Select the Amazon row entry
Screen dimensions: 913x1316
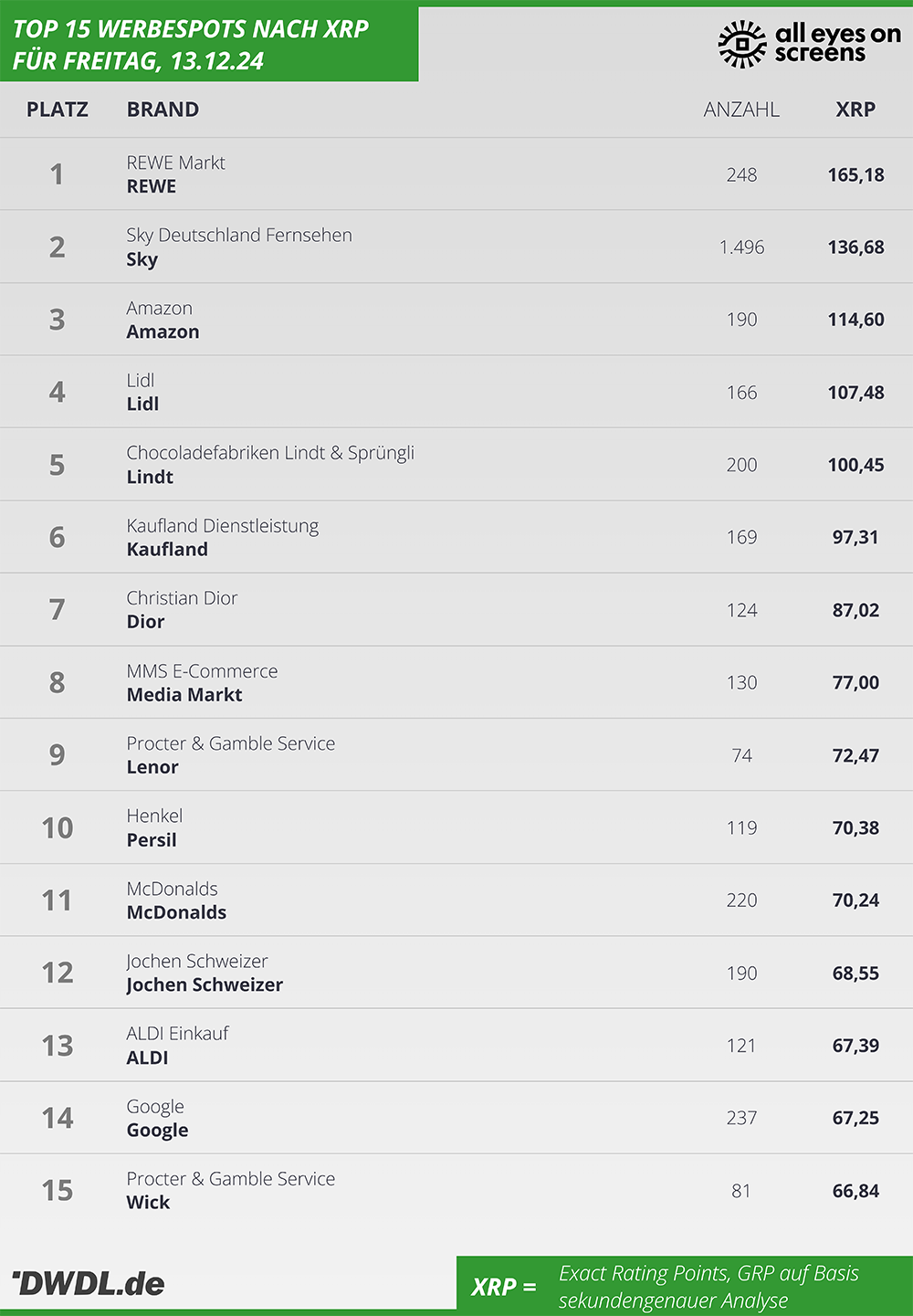tap(456, 320)
